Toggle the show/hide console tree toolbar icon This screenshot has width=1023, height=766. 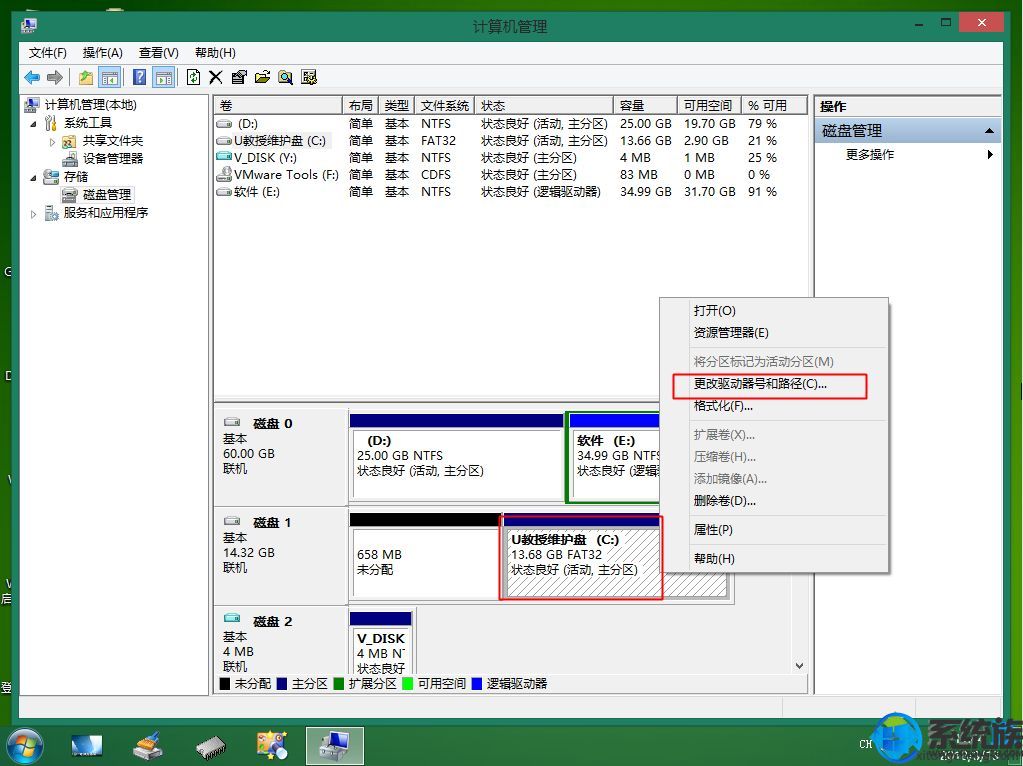(110, 78)
